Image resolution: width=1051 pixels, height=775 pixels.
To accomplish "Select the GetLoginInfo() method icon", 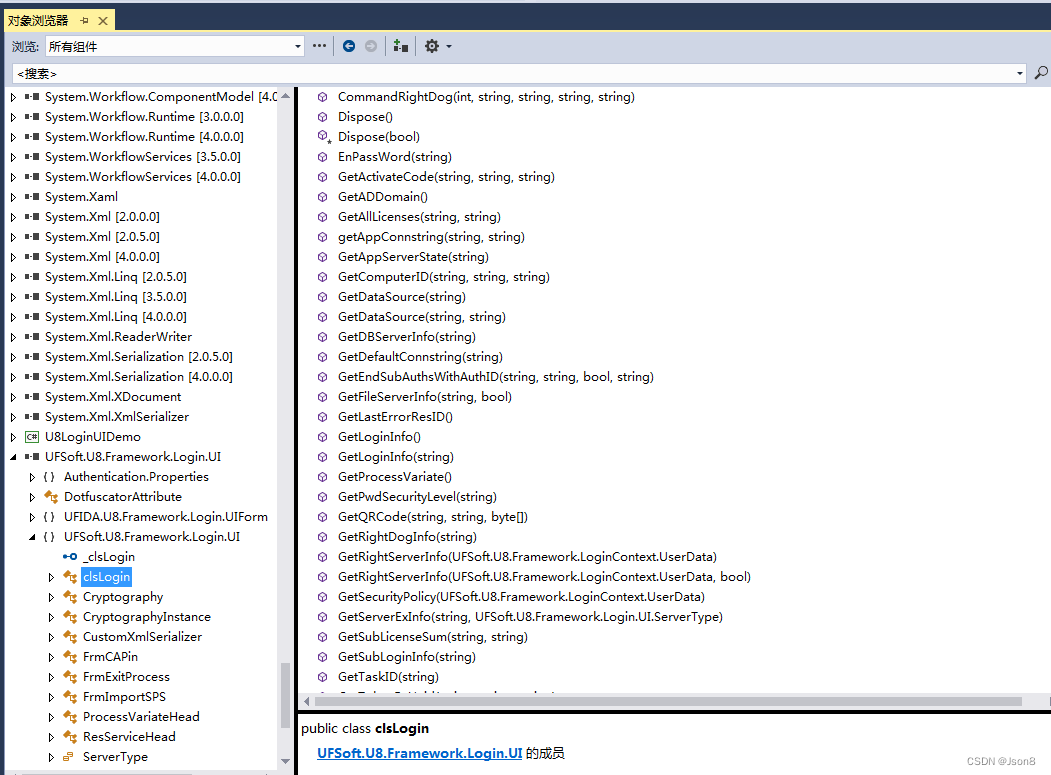I will (321, 436).
